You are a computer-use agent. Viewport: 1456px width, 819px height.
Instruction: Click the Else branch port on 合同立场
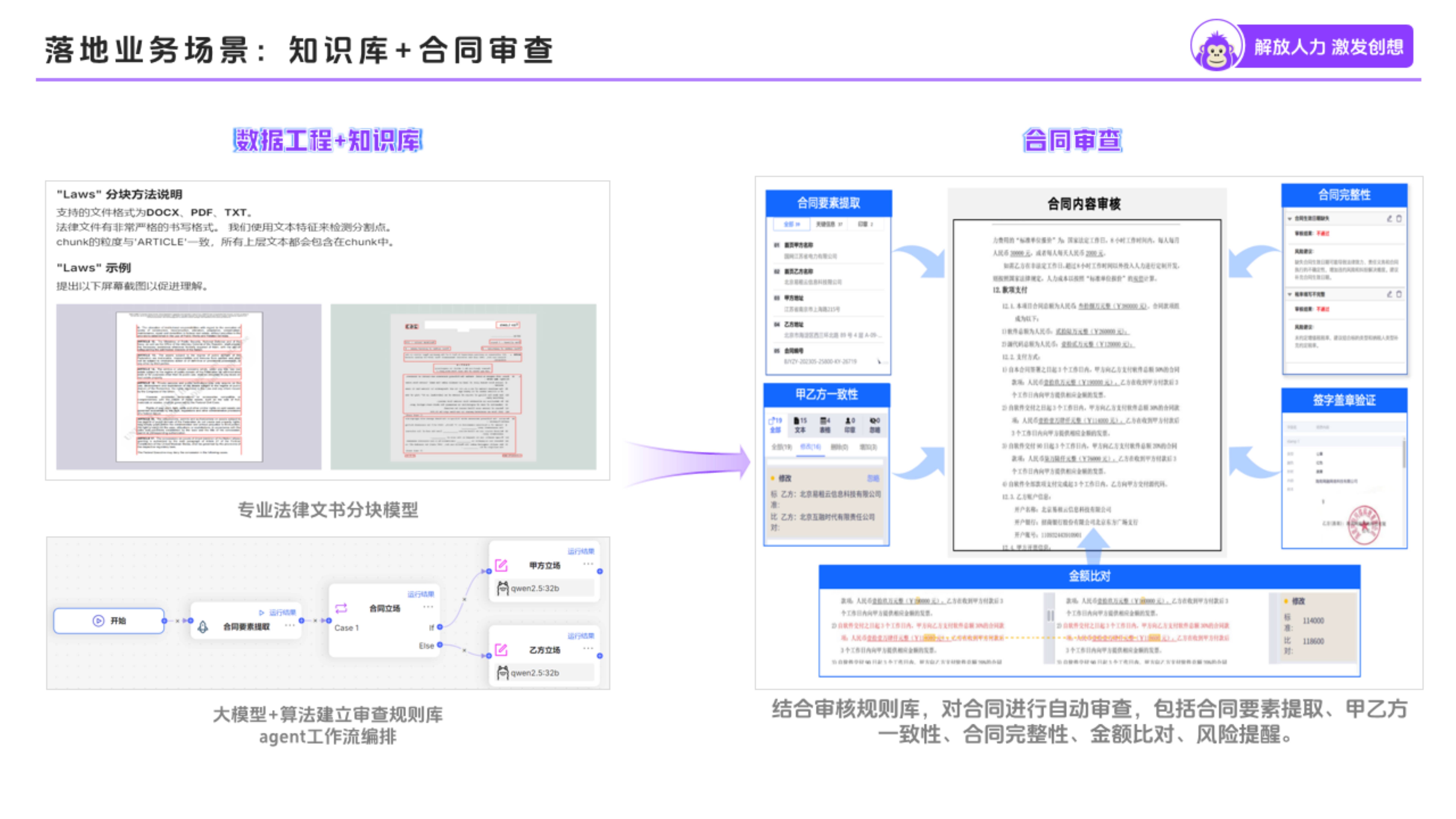coord(440,645)
